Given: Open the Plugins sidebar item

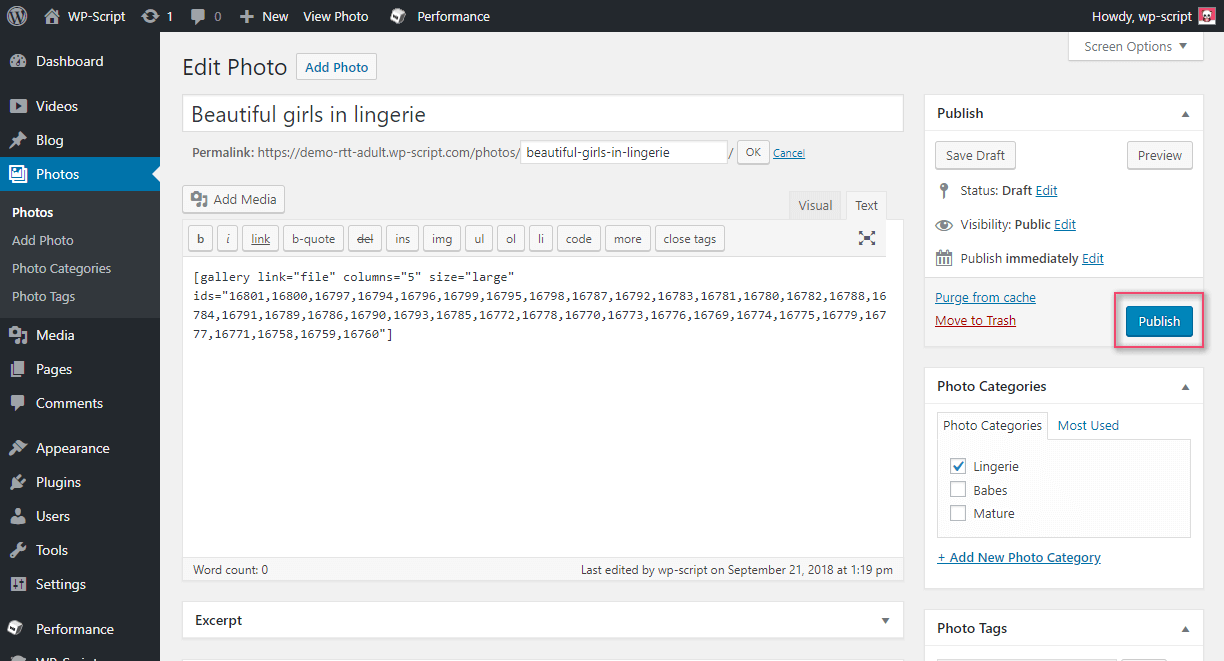Looking at the screenshot, I should [58, 482].
